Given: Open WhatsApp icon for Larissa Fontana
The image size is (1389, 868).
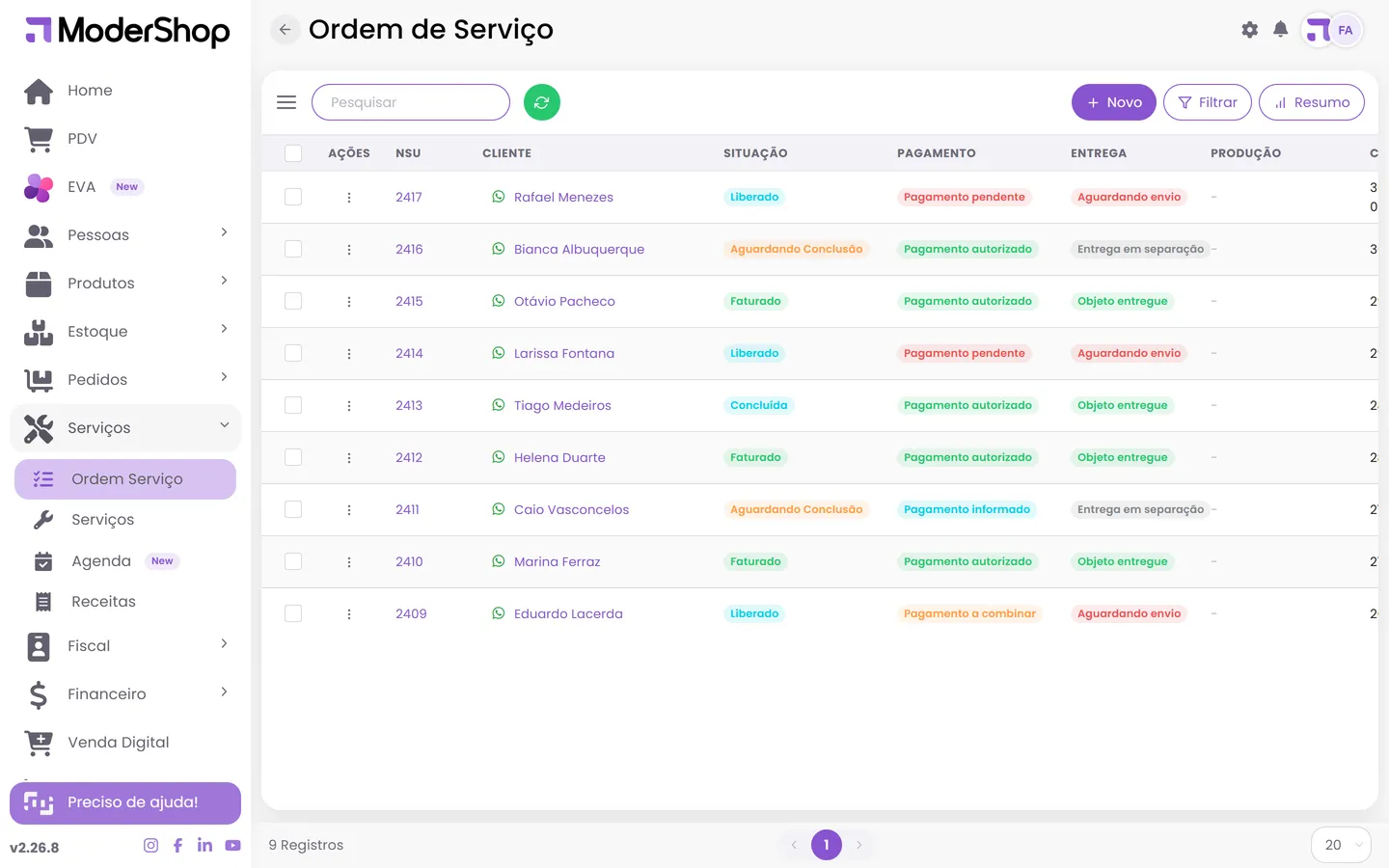Looking at the screenshot, I should point(499,353).
